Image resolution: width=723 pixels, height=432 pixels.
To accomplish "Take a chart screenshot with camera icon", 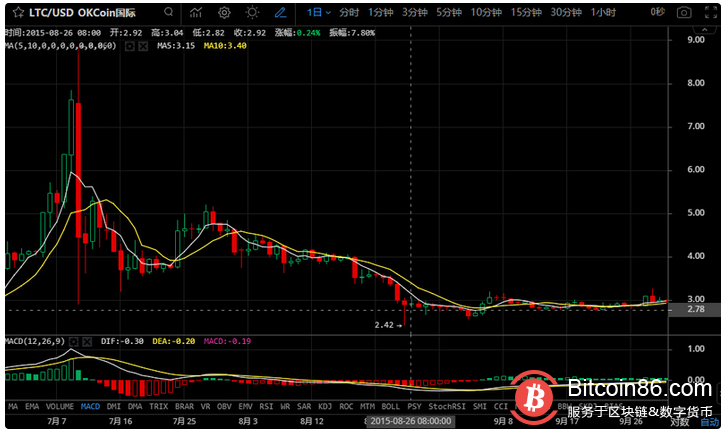I will [684, 13].
